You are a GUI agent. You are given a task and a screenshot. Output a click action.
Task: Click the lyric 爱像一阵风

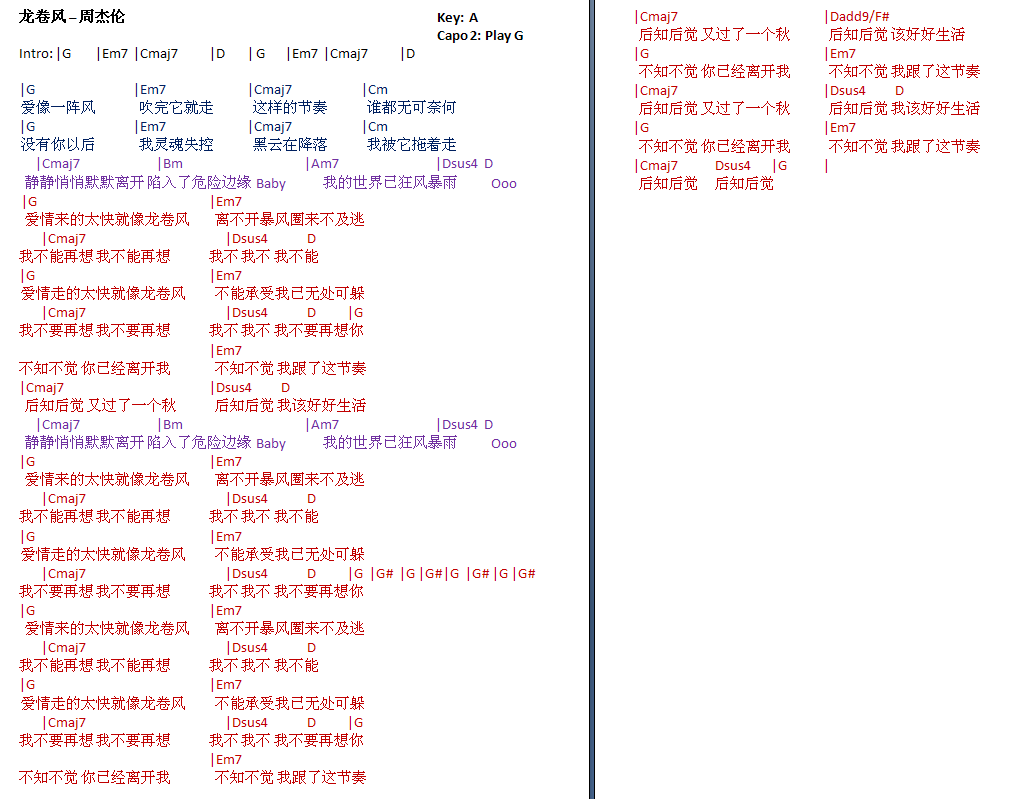pos(58,107)
